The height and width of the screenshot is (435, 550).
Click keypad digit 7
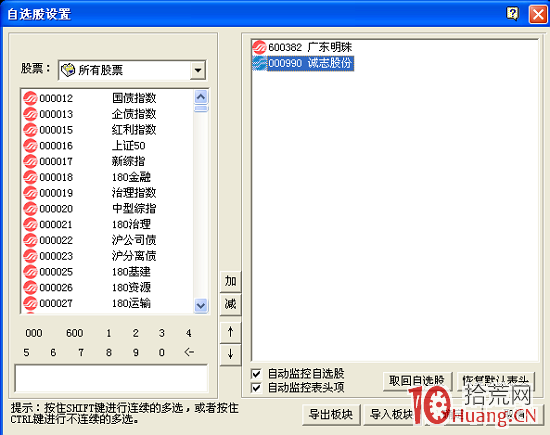pyautogui.click(x=81, y=352)
